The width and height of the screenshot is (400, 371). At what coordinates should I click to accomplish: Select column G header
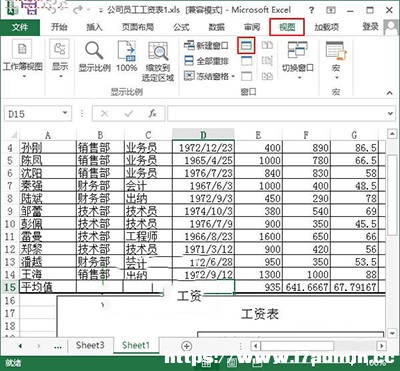coord(354,135)
